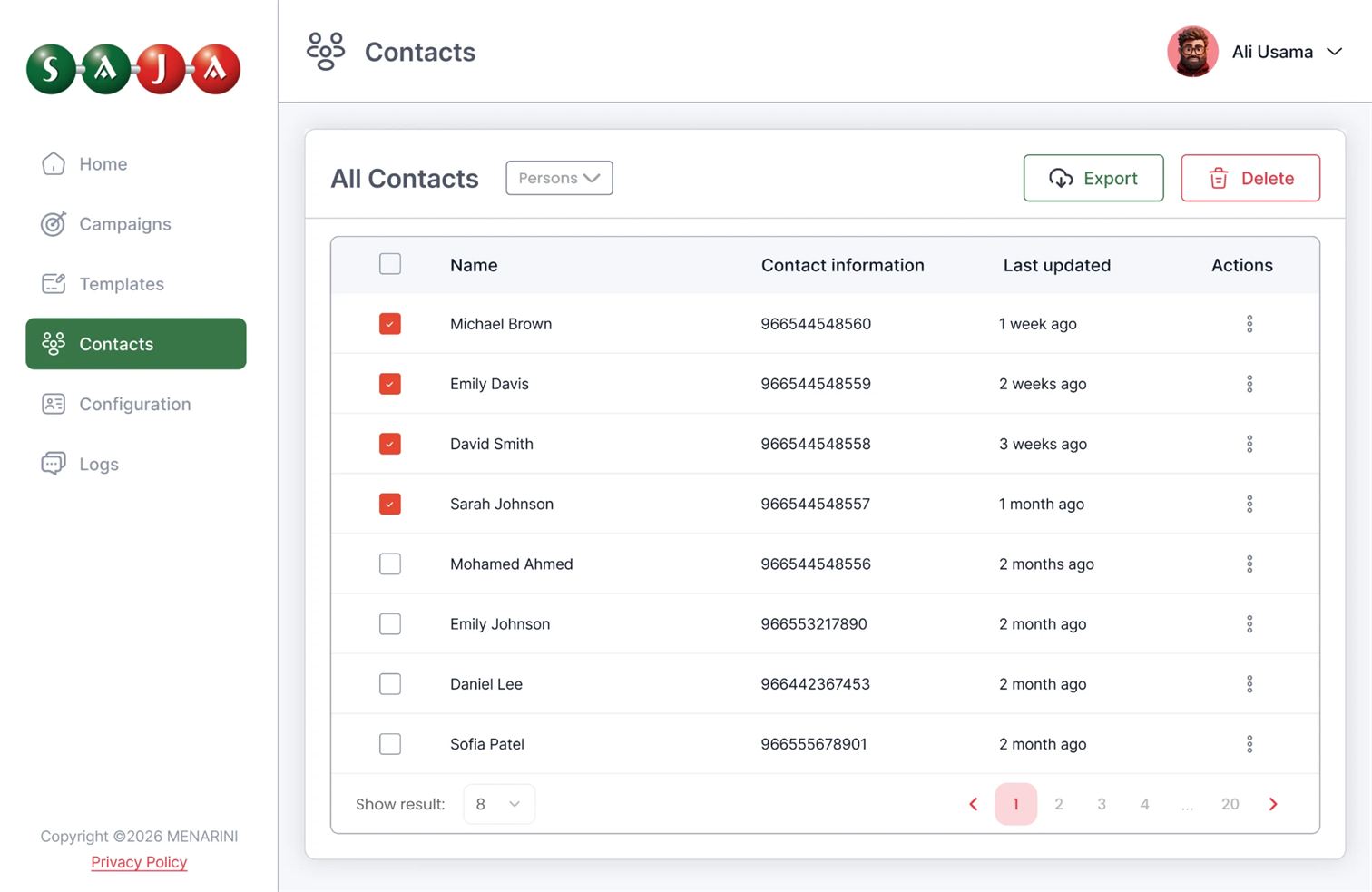1372x892 pixels.
Task: Tick the checkbox beside Daniel Lee
Action: point(390,683)
